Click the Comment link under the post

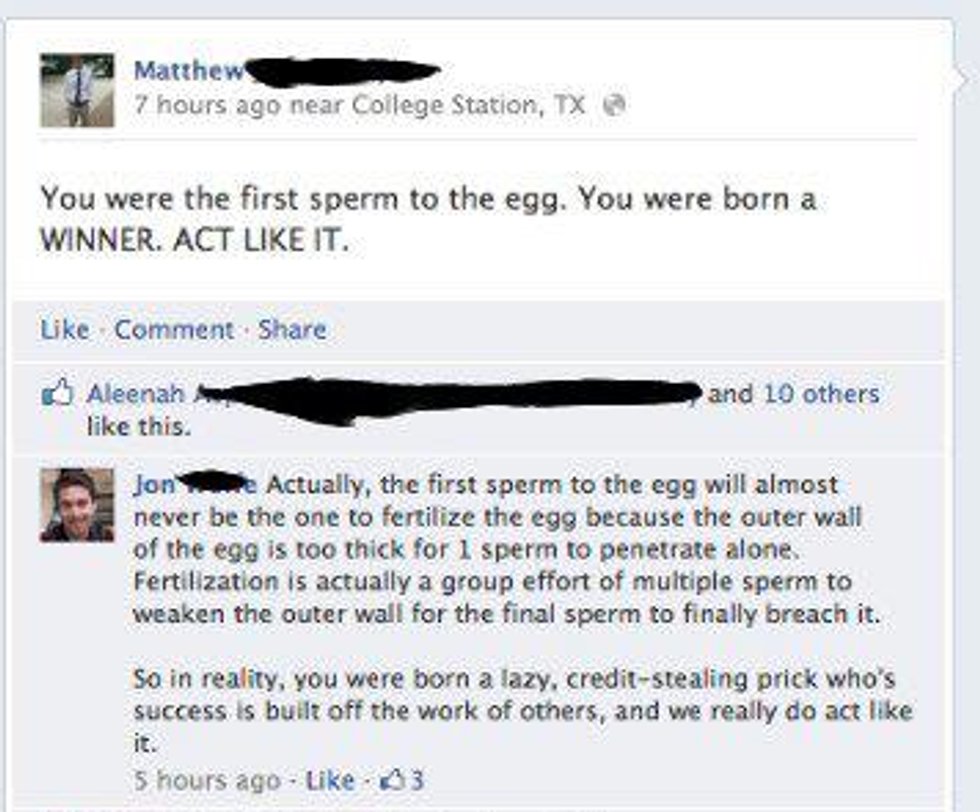(x=173, y=329)
